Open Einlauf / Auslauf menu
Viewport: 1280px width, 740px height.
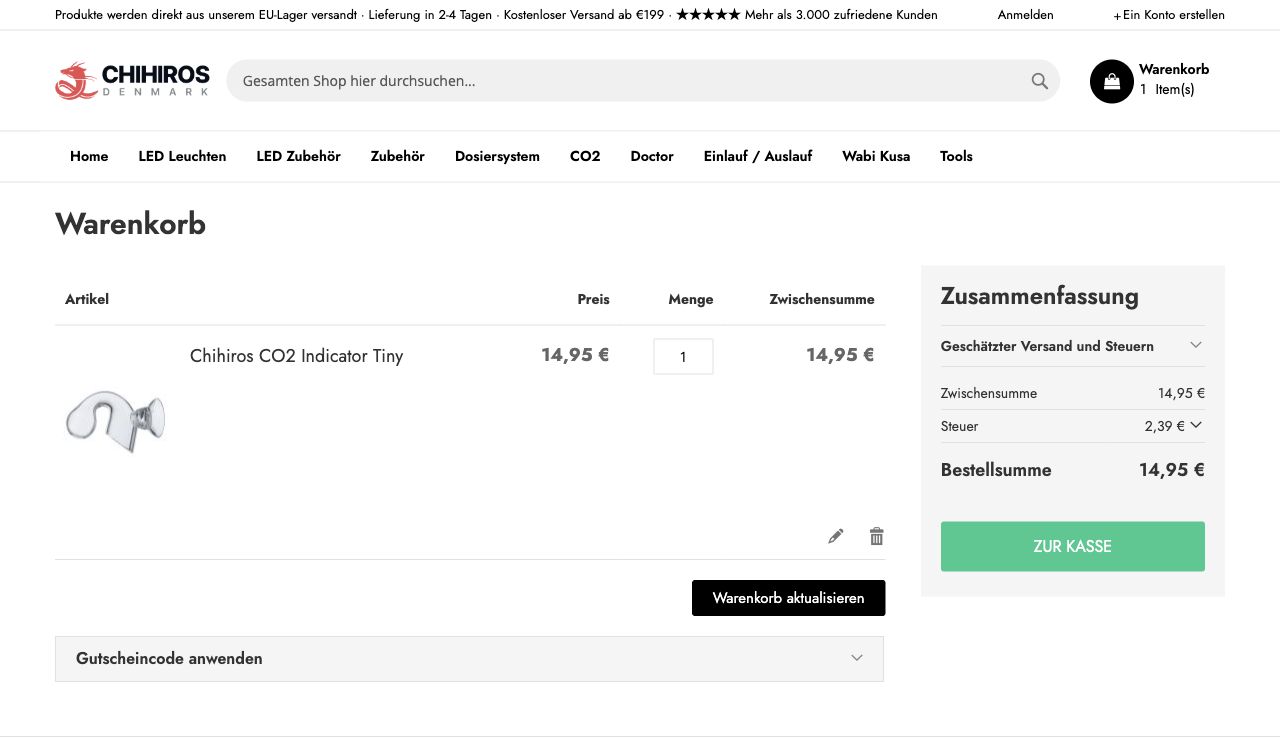758,156
